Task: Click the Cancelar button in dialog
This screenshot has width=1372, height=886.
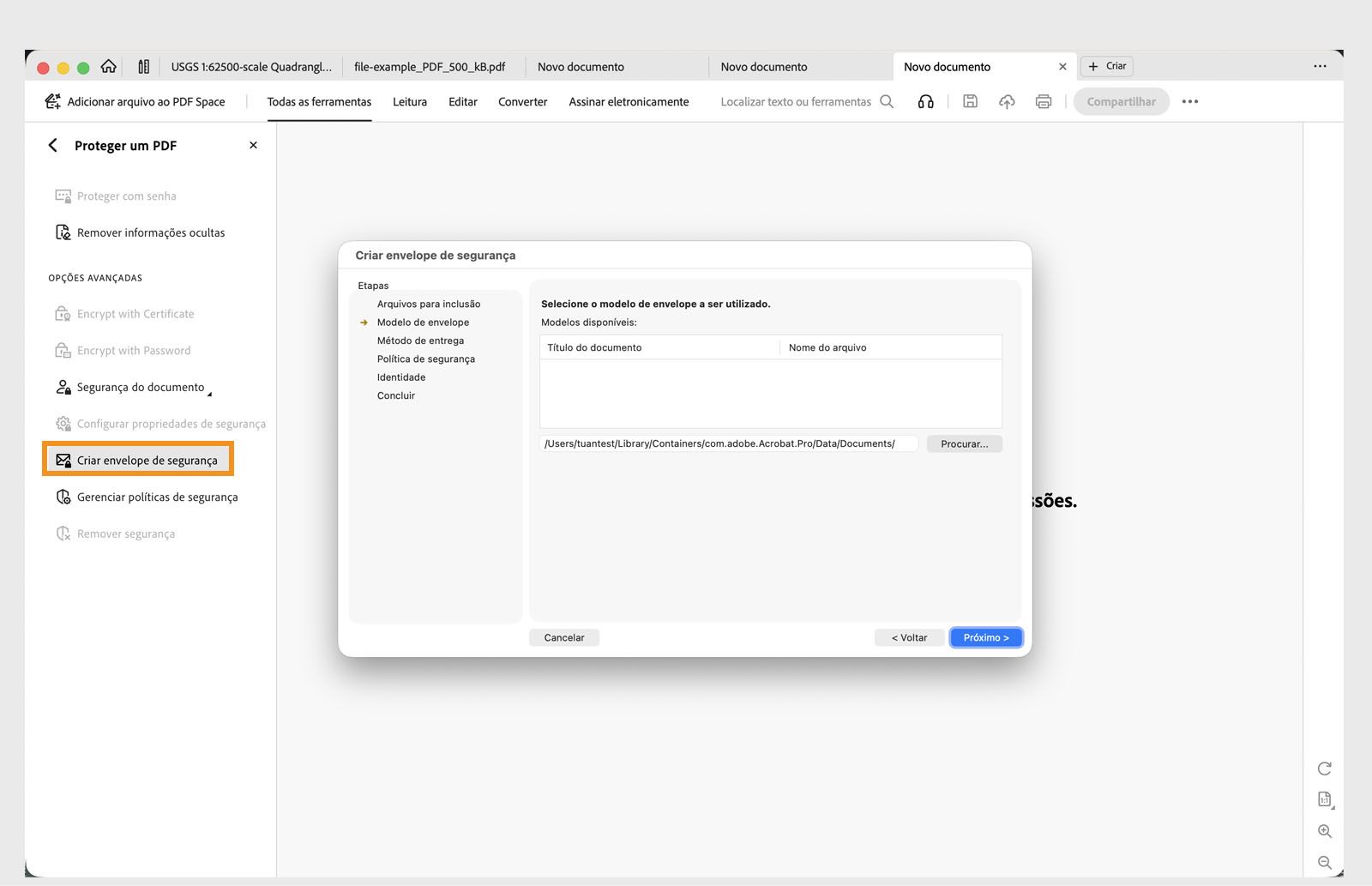Action: click(564, 637)
